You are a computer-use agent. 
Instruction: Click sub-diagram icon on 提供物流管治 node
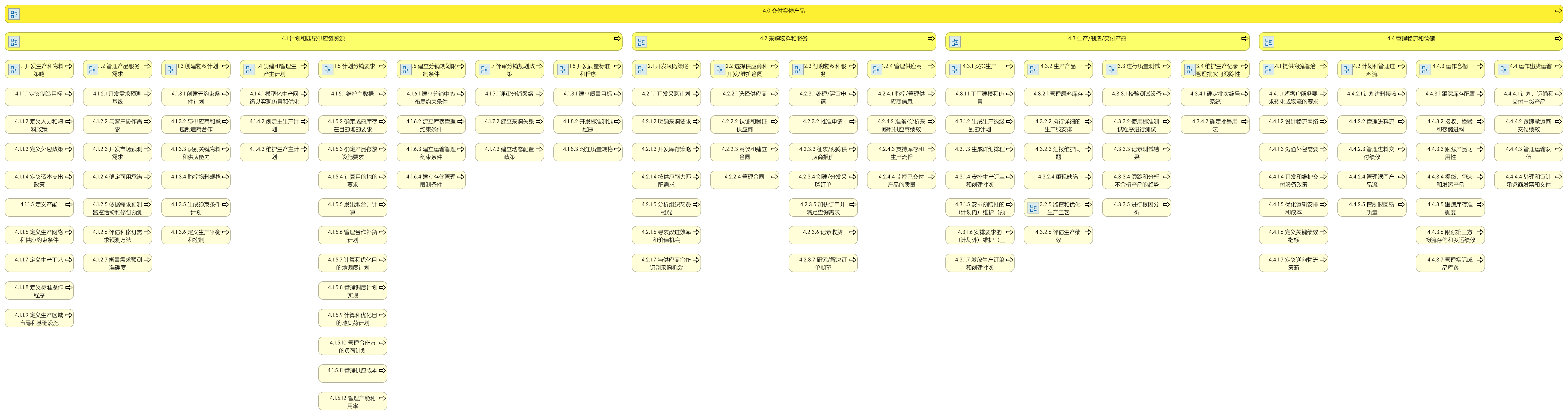tap(1268, 69)
